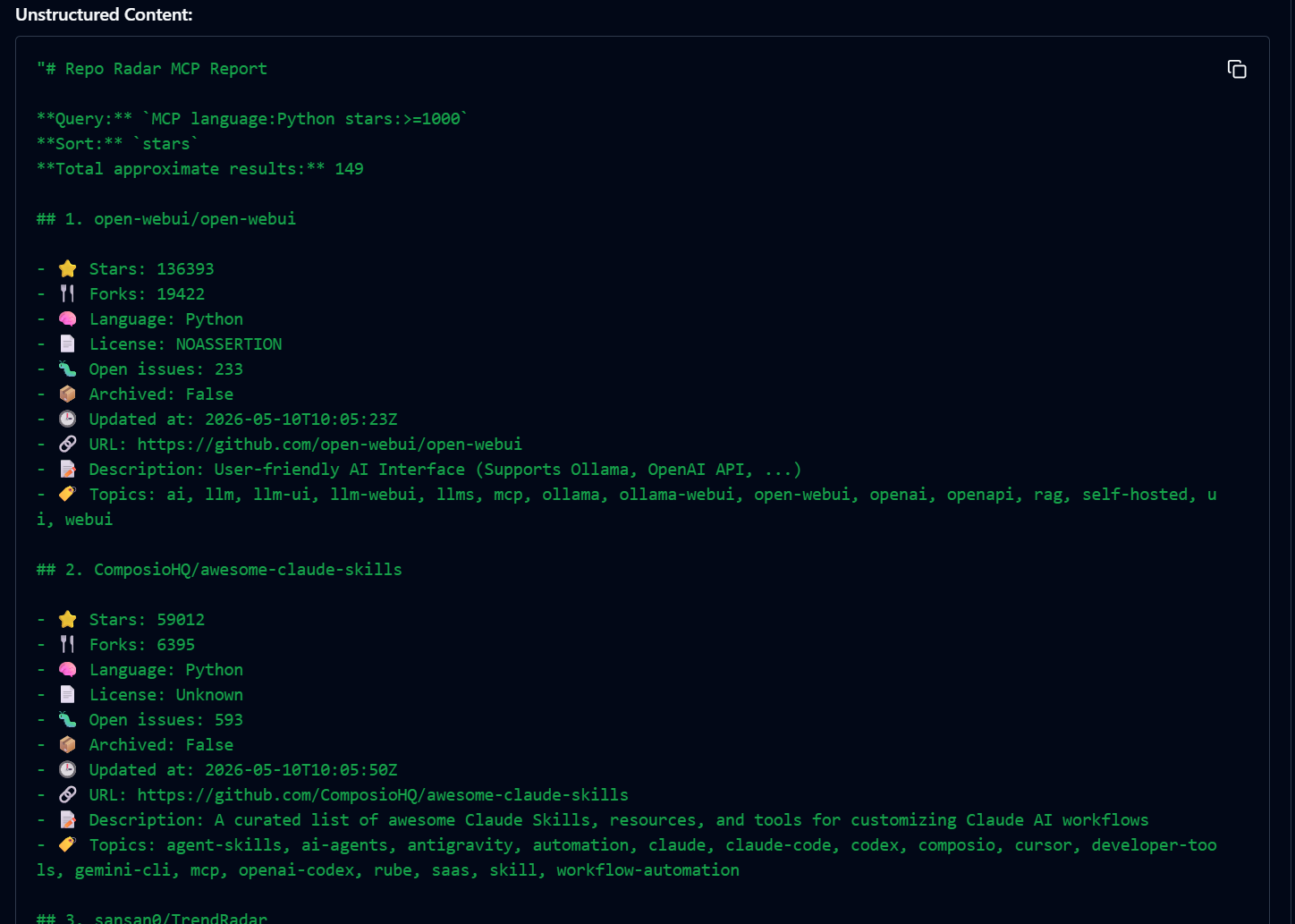
Task: Click "Updated at: 2026-05-10T10:05:50Z" line
Action: tap(217, 770)
